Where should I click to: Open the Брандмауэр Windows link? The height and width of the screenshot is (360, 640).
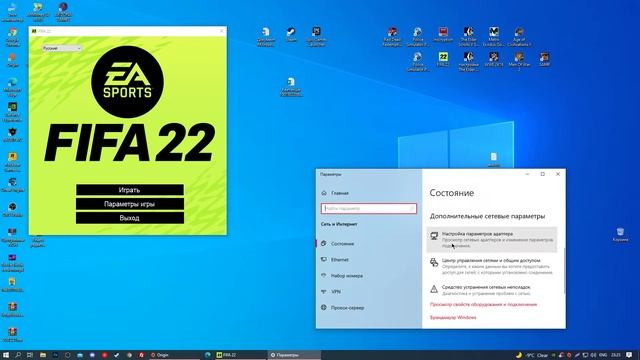pos(453,318)
